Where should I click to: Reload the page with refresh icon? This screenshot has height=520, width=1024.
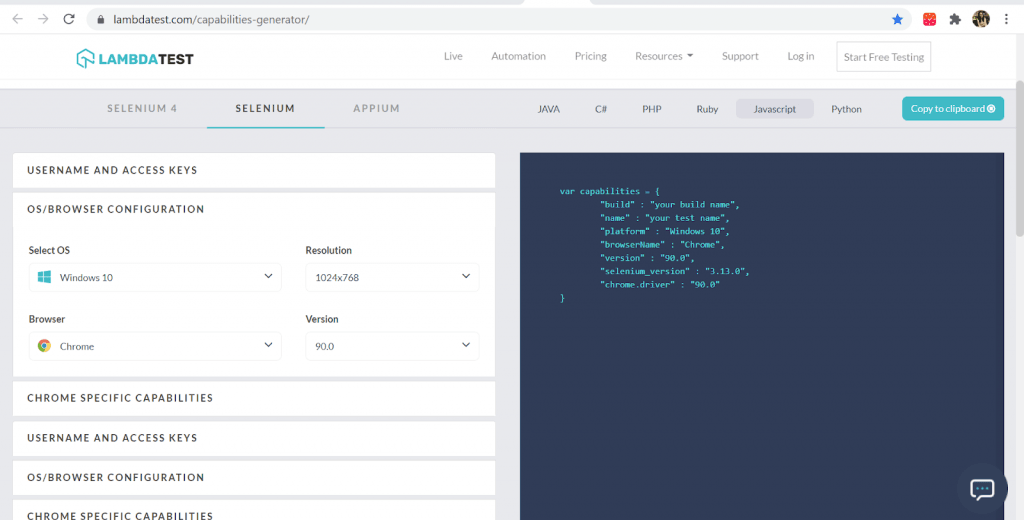tap(69, 19)
